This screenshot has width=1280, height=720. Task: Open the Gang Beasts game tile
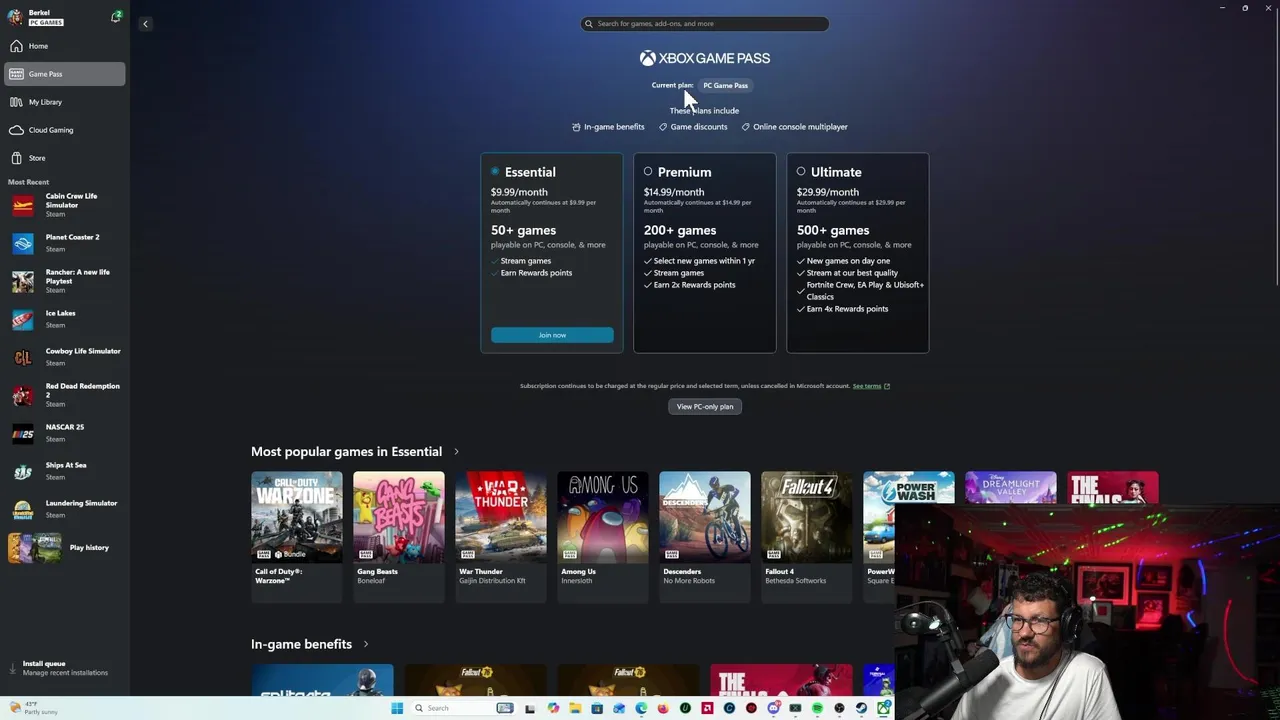pyautogui.click(x=398, y=536)
